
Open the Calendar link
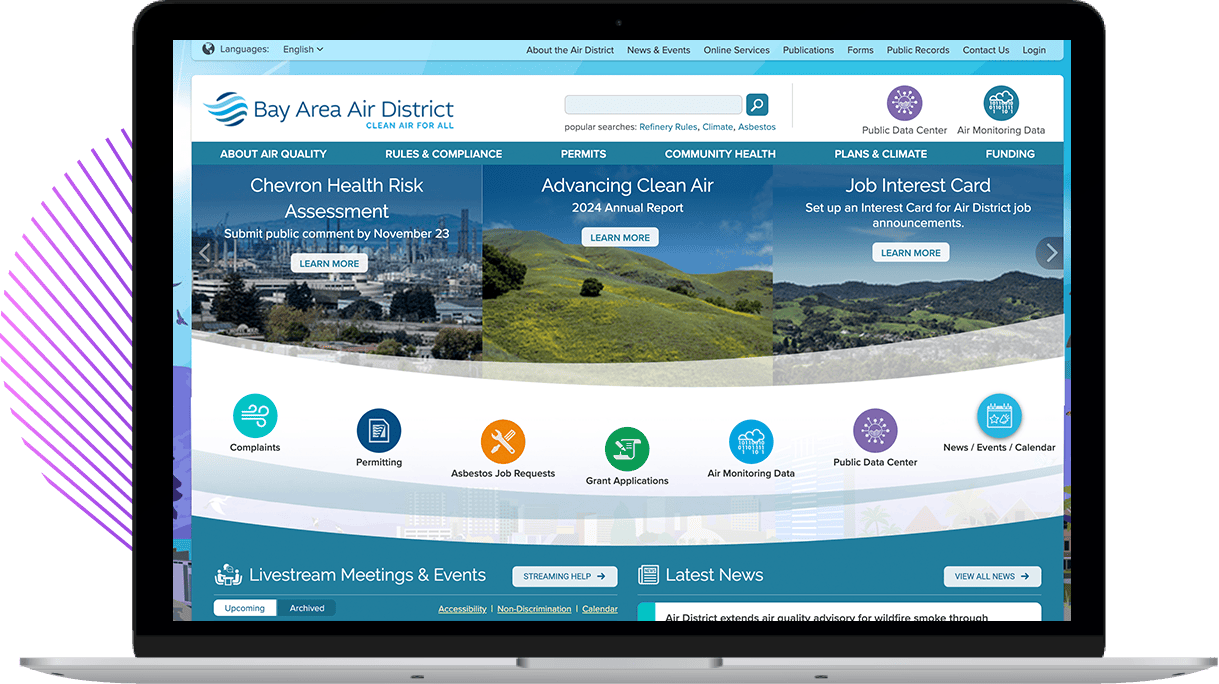point(600,609)
